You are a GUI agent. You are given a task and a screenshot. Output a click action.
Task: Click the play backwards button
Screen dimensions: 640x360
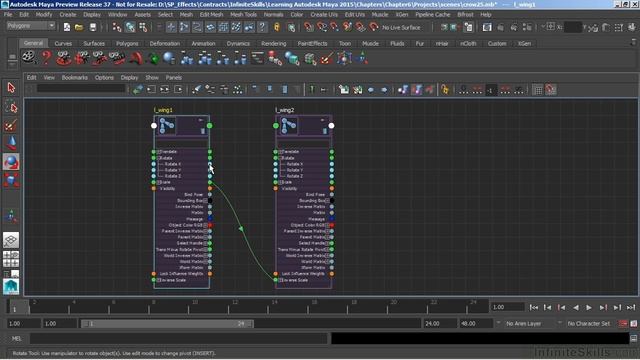(x=576, y=307)
